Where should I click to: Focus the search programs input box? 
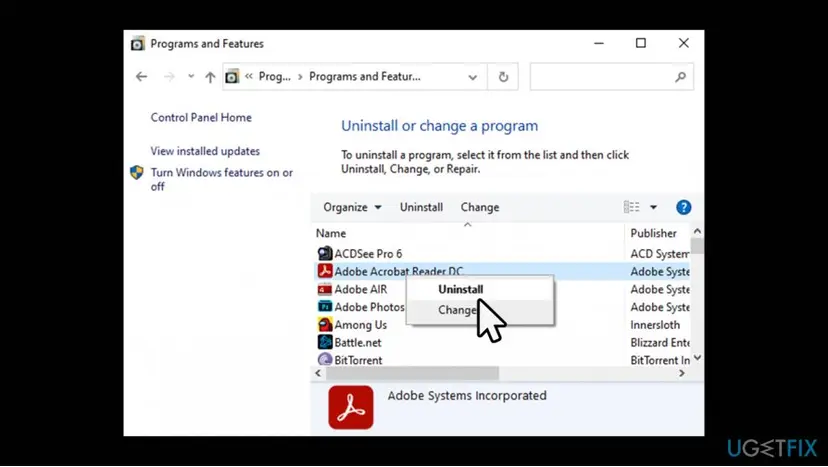[611, 77]
